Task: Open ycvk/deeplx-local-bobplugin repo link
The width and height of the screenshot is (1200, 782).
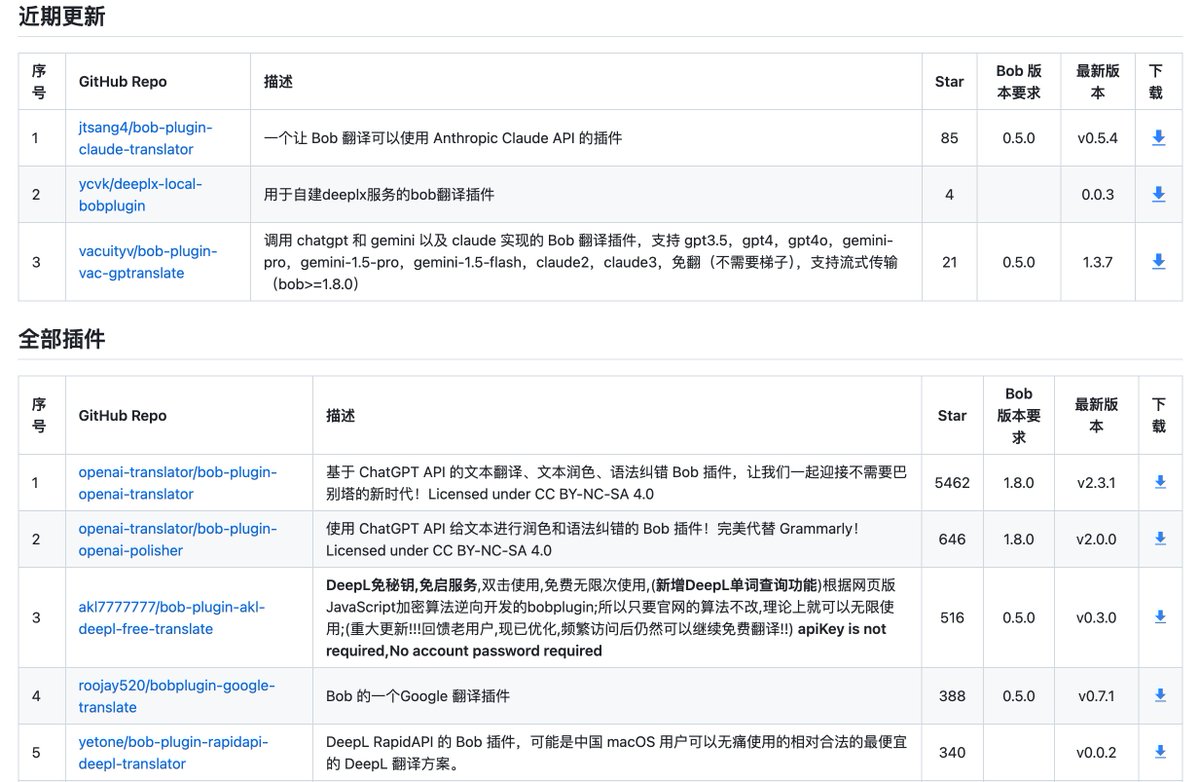Action: [x=140, y=194]
